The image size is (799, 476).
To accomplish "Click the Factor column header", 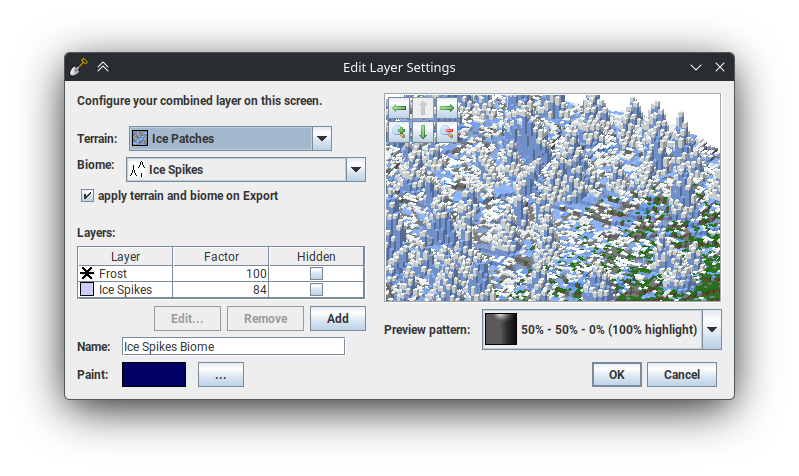I will click(221, 256).
